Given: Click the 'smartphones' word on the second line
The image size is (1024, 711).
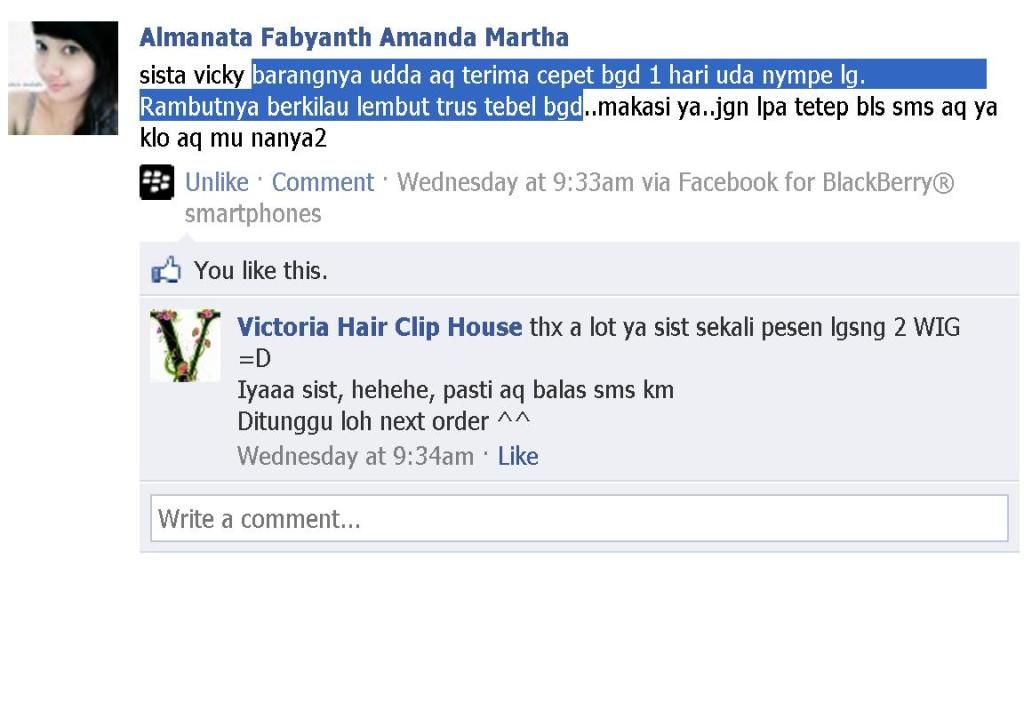Looking at the screenshot, I should coord(253,214).
